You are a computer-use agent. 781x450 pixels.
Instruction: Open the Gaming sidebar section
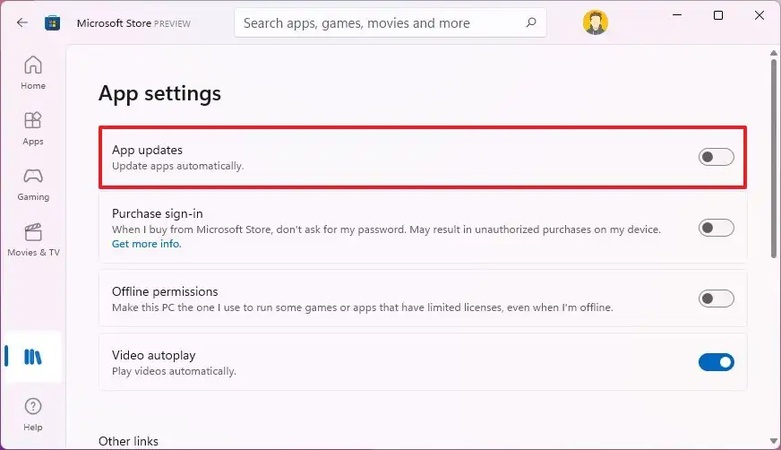tap(33, 184)
